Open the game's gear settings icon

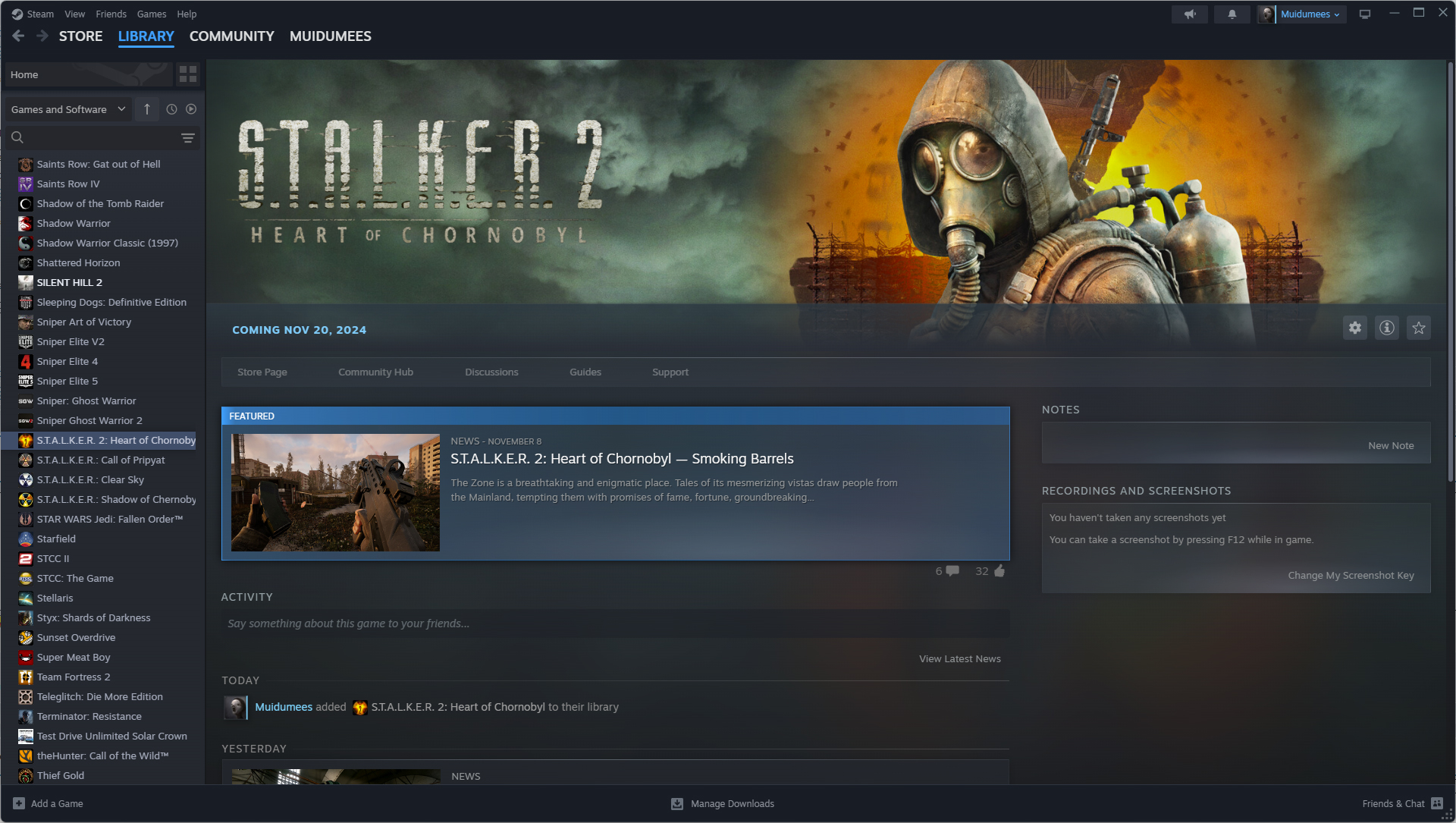point(1355,328)
